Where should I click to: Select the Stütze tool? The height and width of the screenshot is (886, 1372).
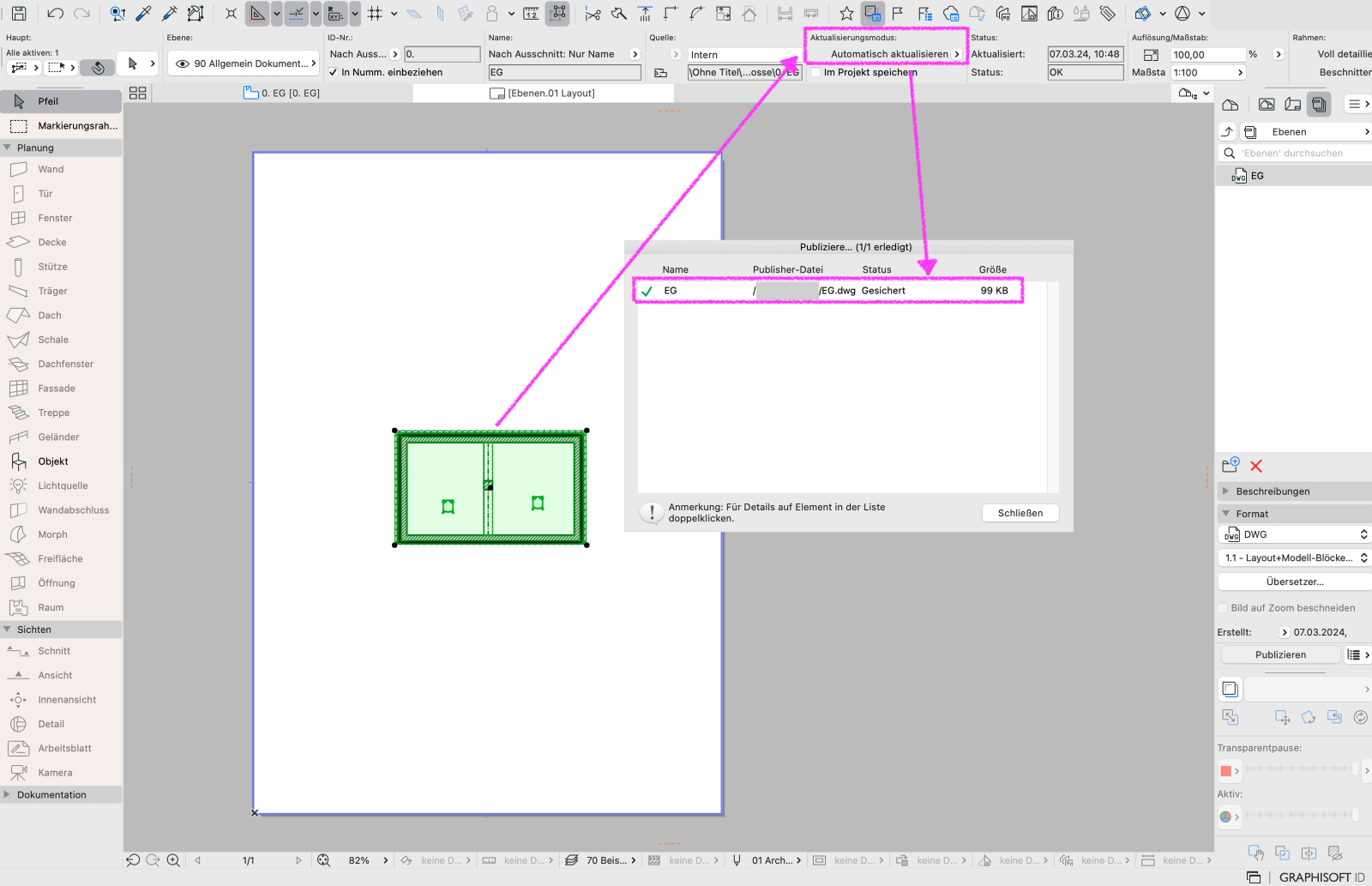coord(52,267)
